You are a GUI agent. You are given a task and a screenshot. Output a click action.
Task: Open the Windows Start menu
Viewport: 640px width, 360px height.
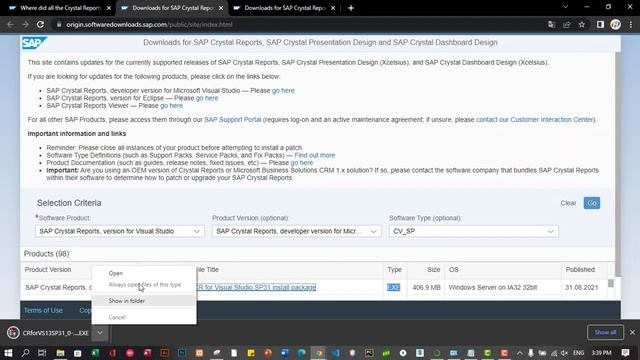click(8, 353)
